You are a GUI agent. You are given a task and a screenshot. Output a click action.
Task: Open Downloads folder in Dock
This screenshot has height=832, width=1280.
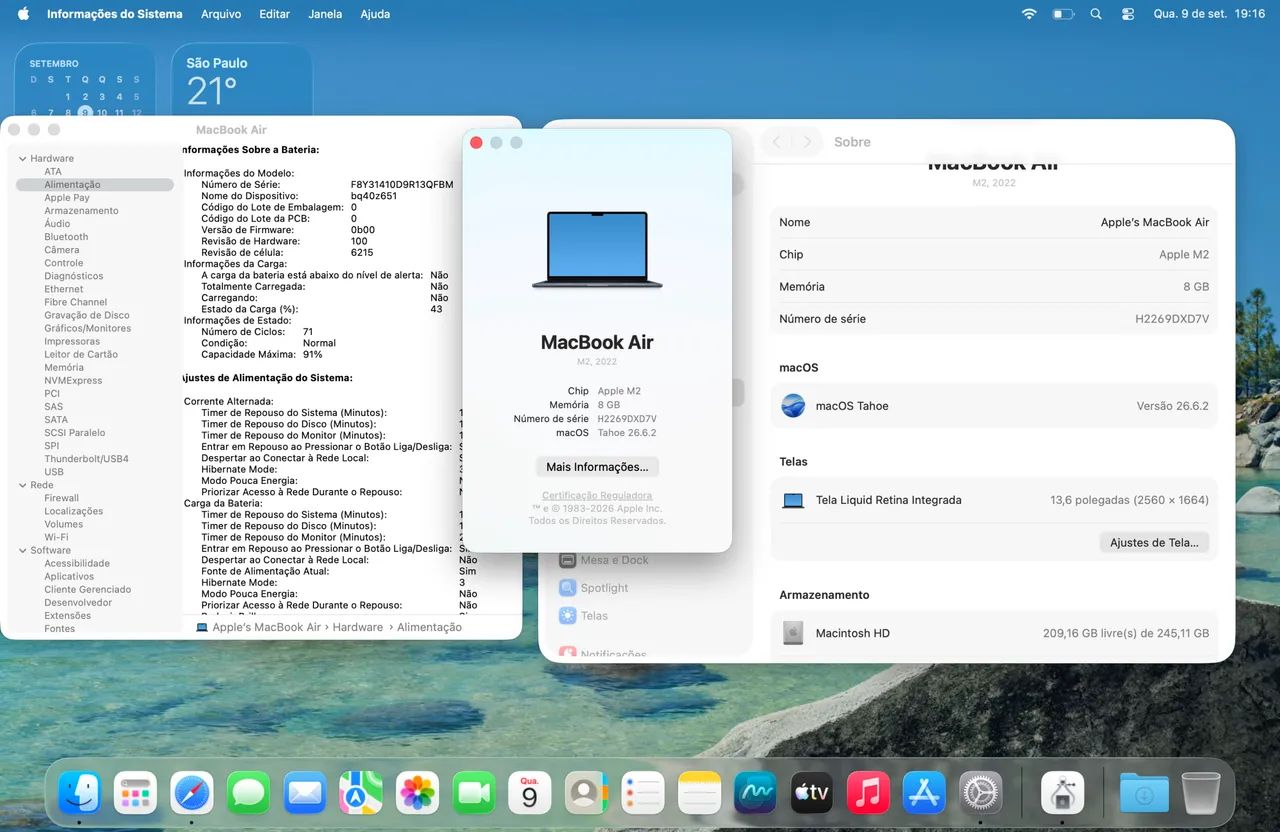click(x=1144, y=793)
